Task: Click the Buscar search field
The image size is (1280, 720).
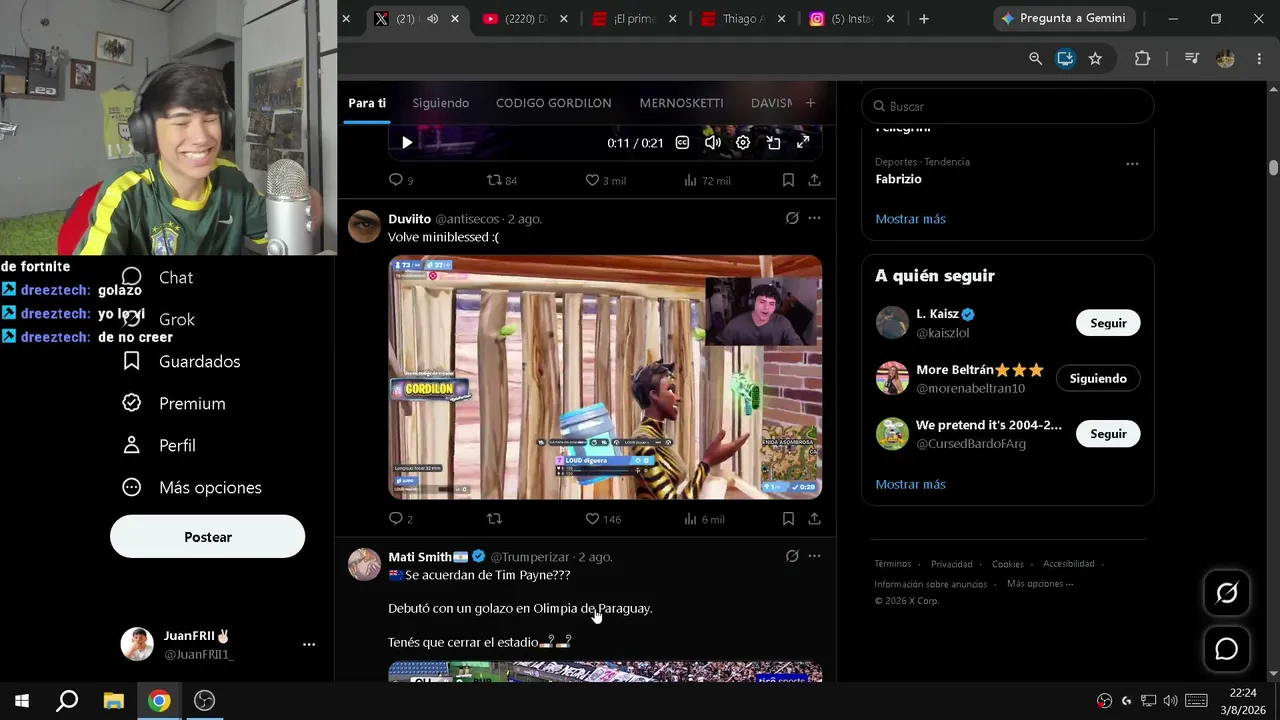Action: [1008, 106]
